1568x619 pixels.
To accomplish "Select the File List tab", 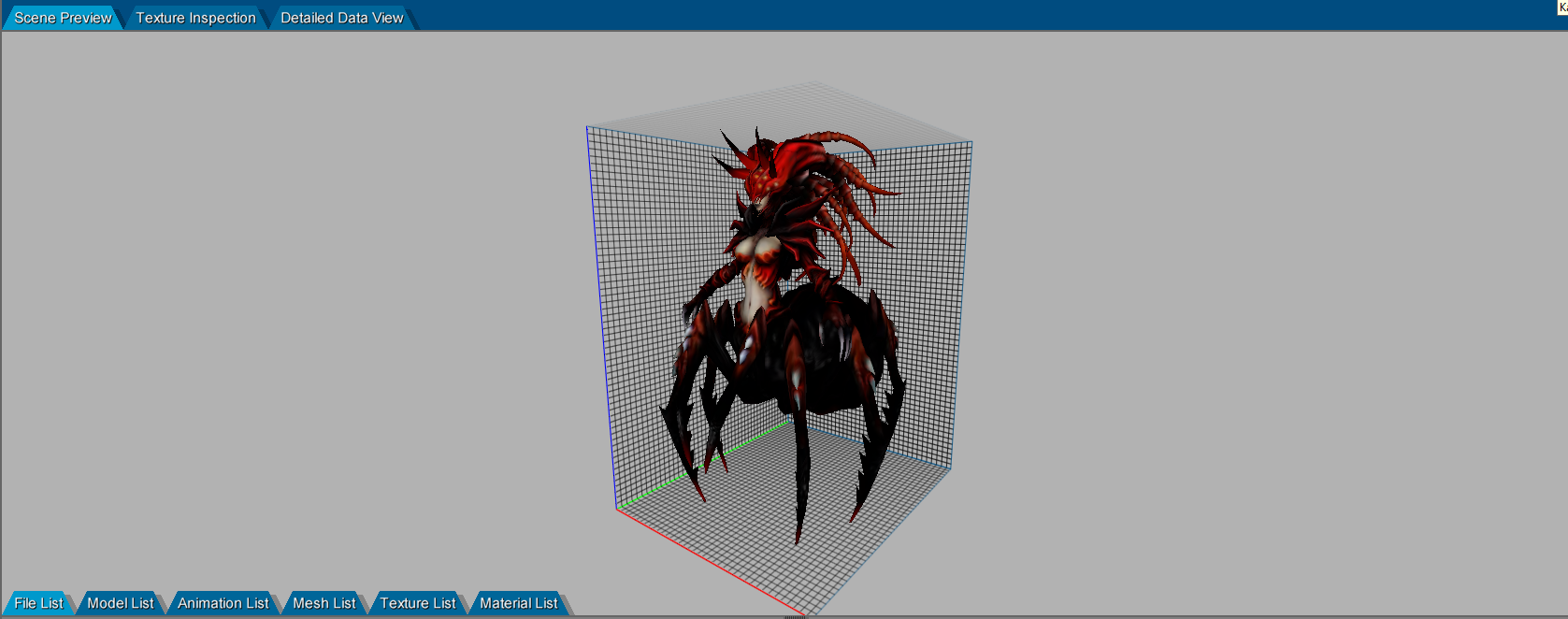I will (x=38, y=603).
